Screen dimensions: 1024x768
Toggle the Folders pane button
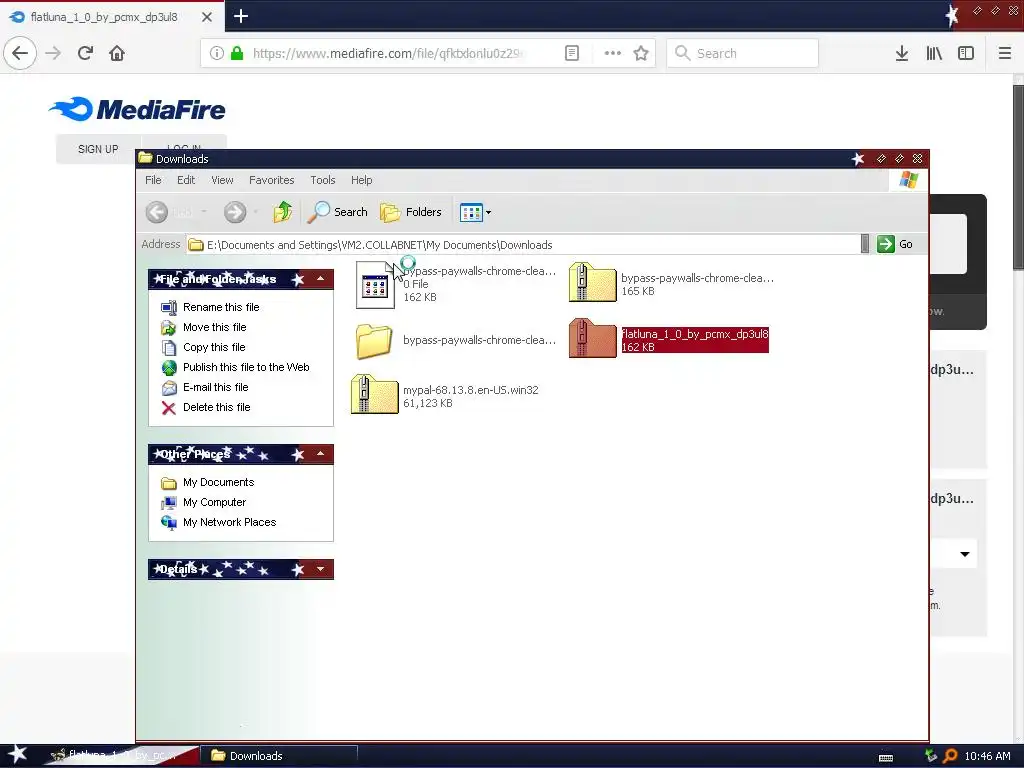411,212
